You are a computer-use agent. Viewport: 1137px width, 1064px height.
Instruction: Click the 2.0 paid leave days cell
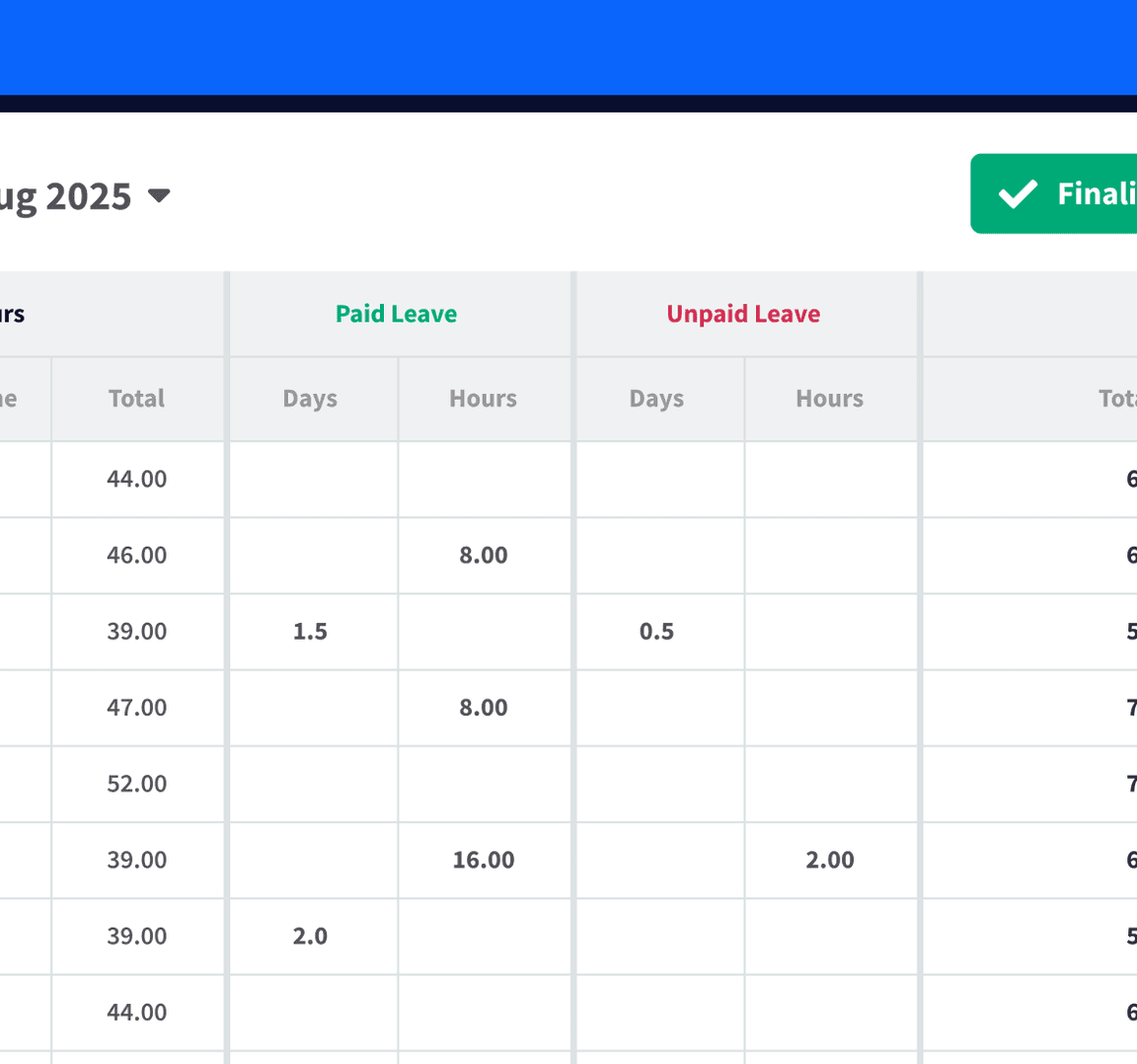(310, 936)
